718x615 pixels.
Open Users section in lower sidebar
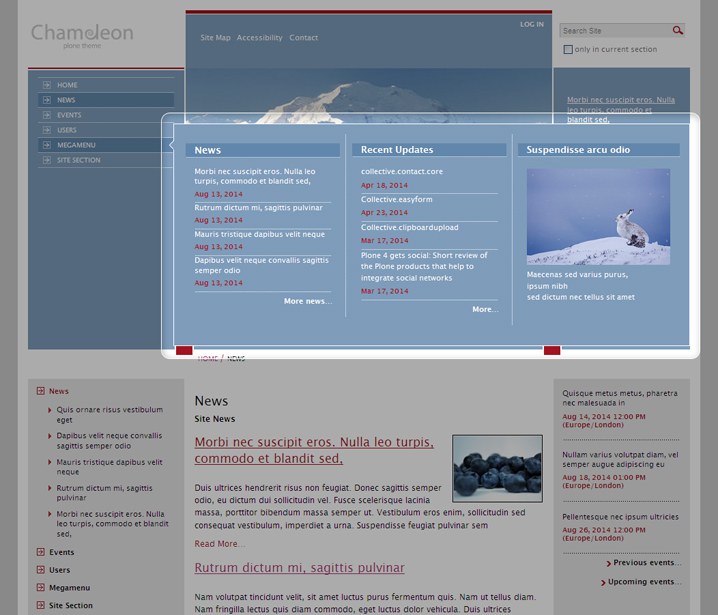pos(60,570)
